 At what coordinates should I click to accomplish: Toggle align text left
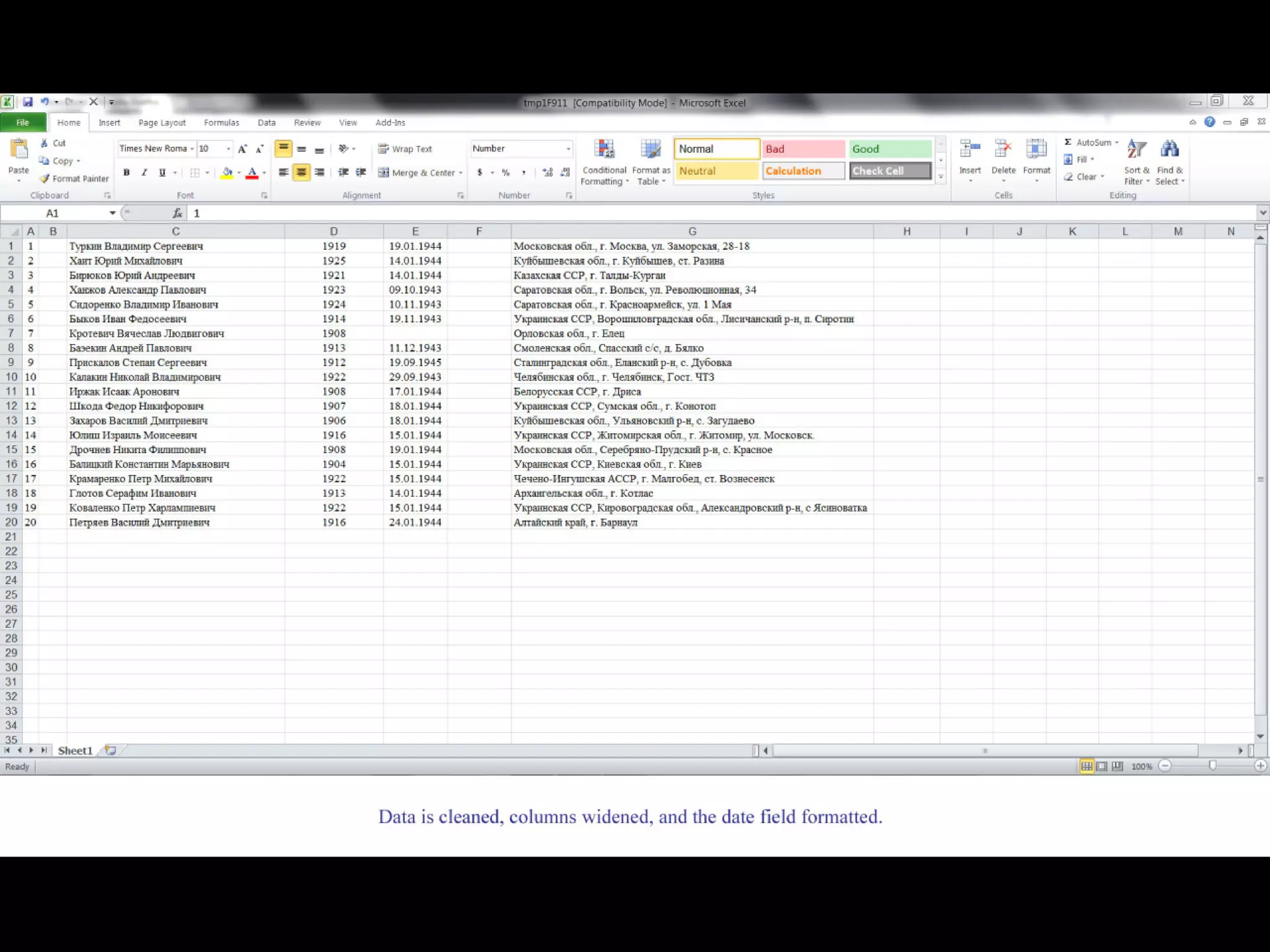coord(283,172)
